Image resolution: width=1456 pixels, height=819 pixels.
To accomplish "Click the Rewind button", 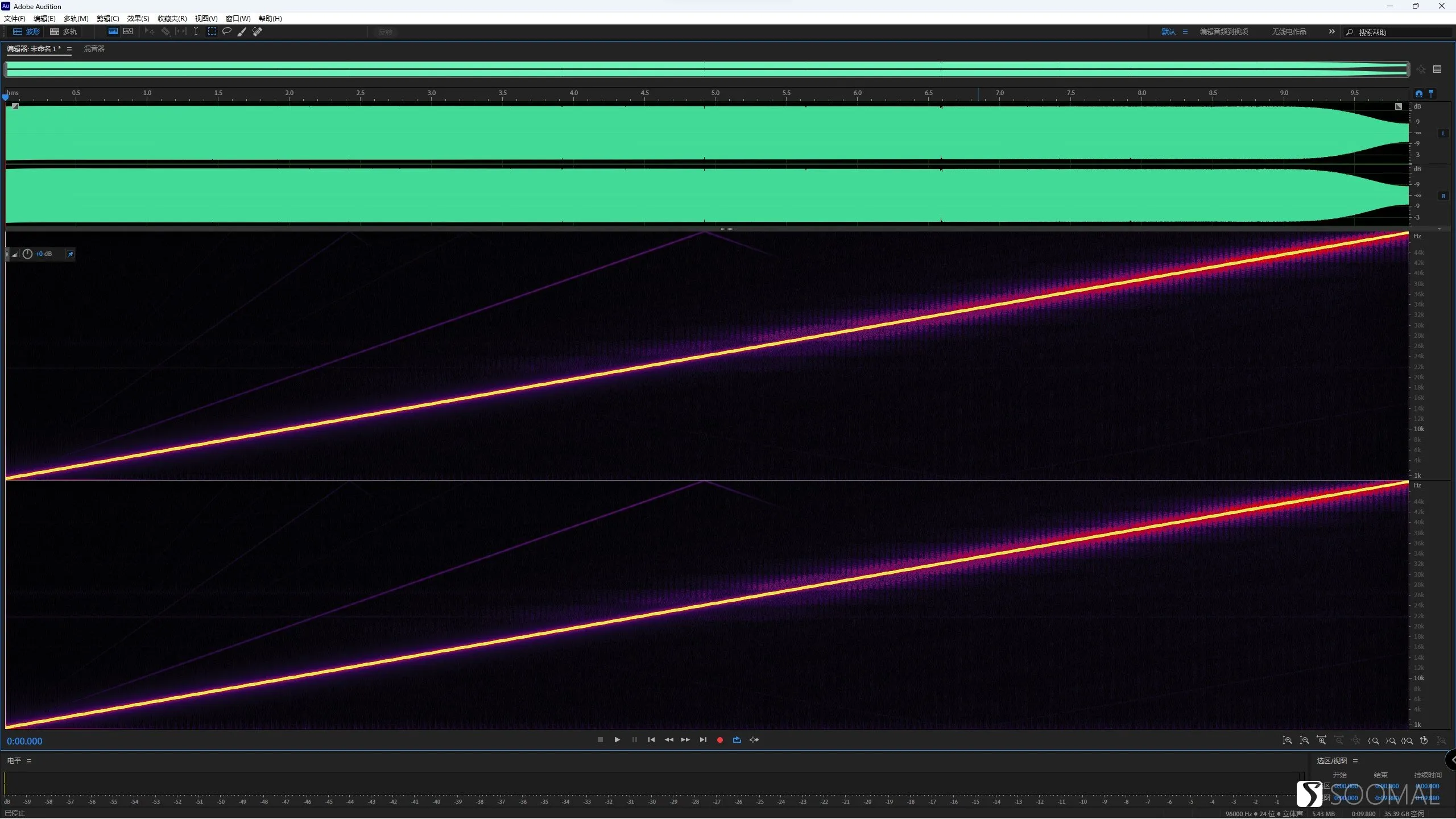I will [x=669, y=740].
